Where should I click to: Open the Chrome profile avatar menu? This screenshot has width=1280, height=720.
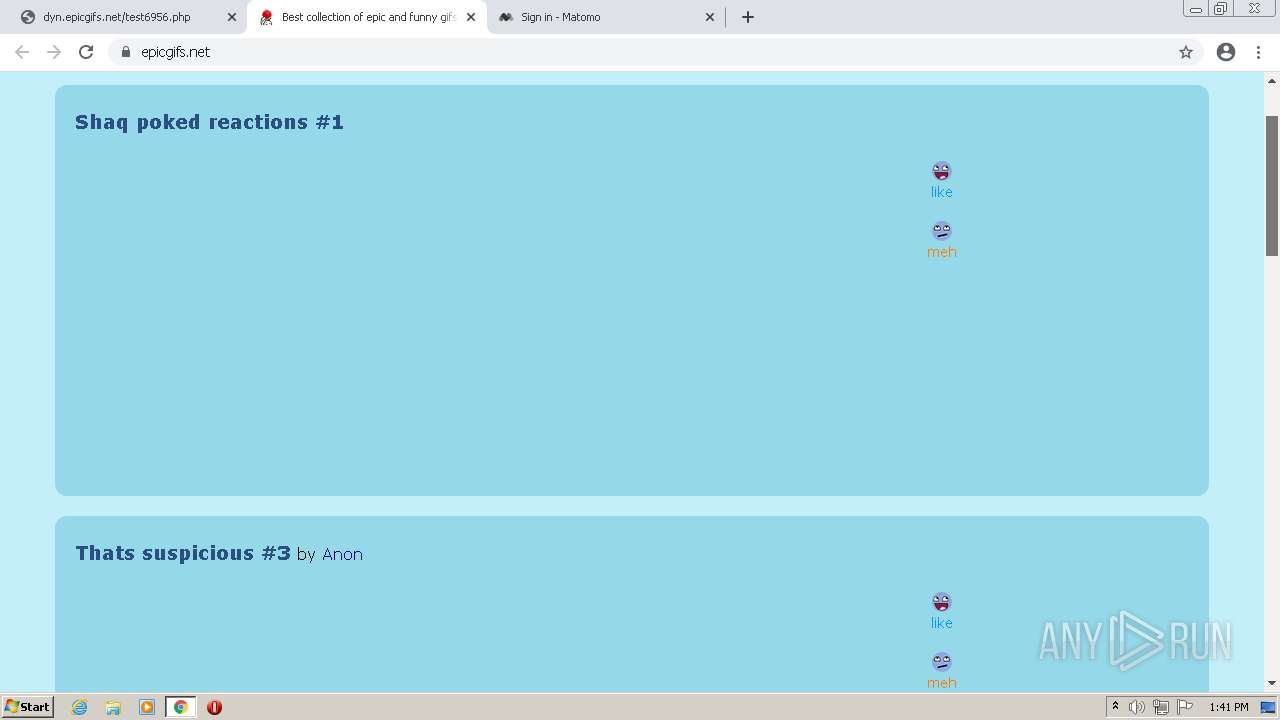pos(1226,52)
